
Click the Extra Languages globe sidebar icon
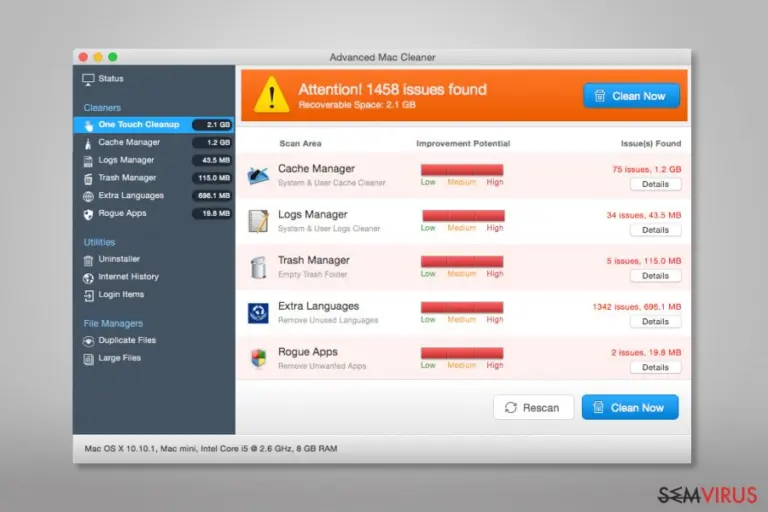88,196
